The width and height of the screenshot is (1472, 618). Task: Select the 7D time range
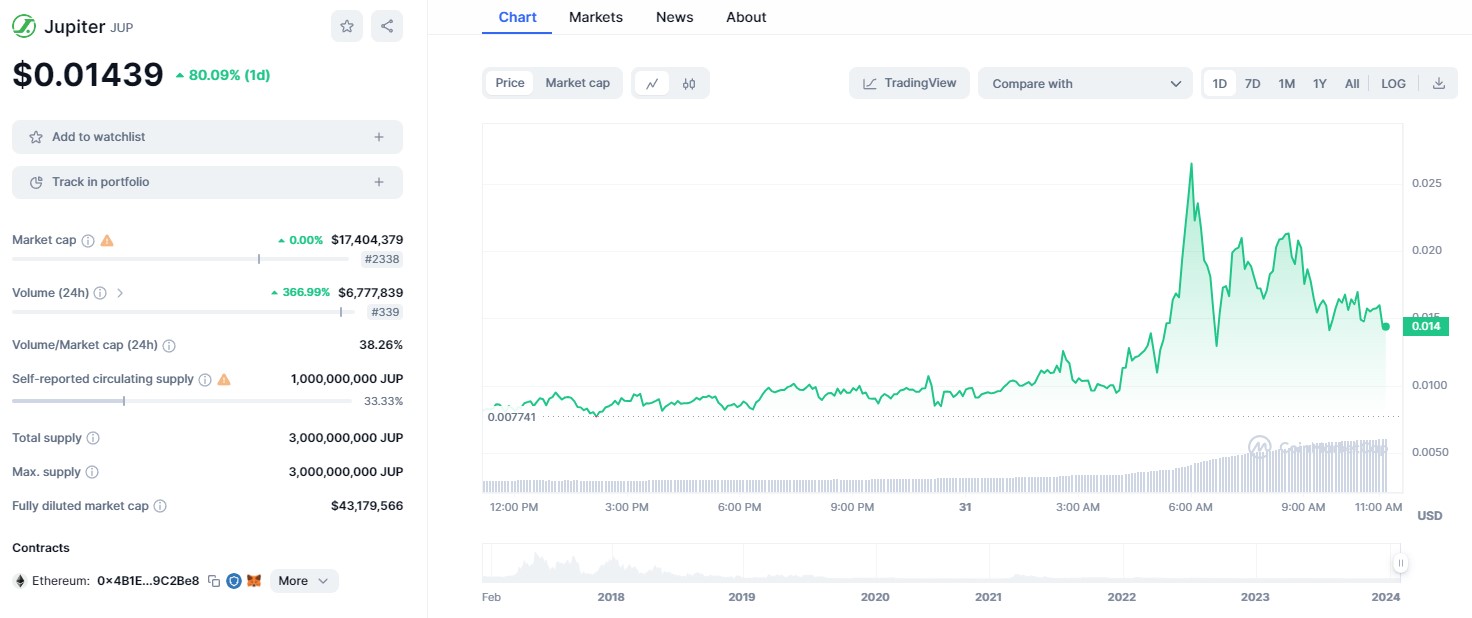pos(1252,84)
